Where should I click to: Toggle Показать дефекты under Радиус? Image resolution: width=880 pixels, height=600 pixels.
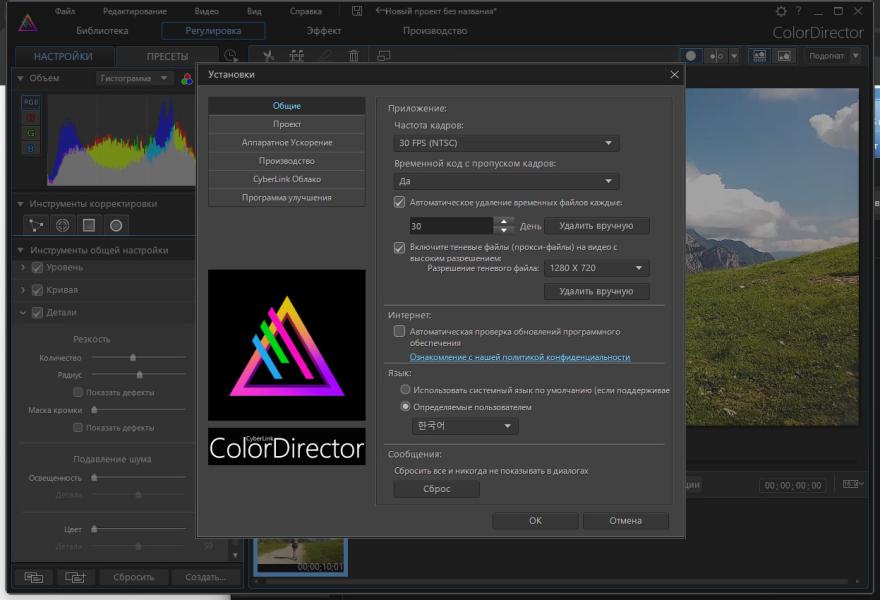point(77,392)
